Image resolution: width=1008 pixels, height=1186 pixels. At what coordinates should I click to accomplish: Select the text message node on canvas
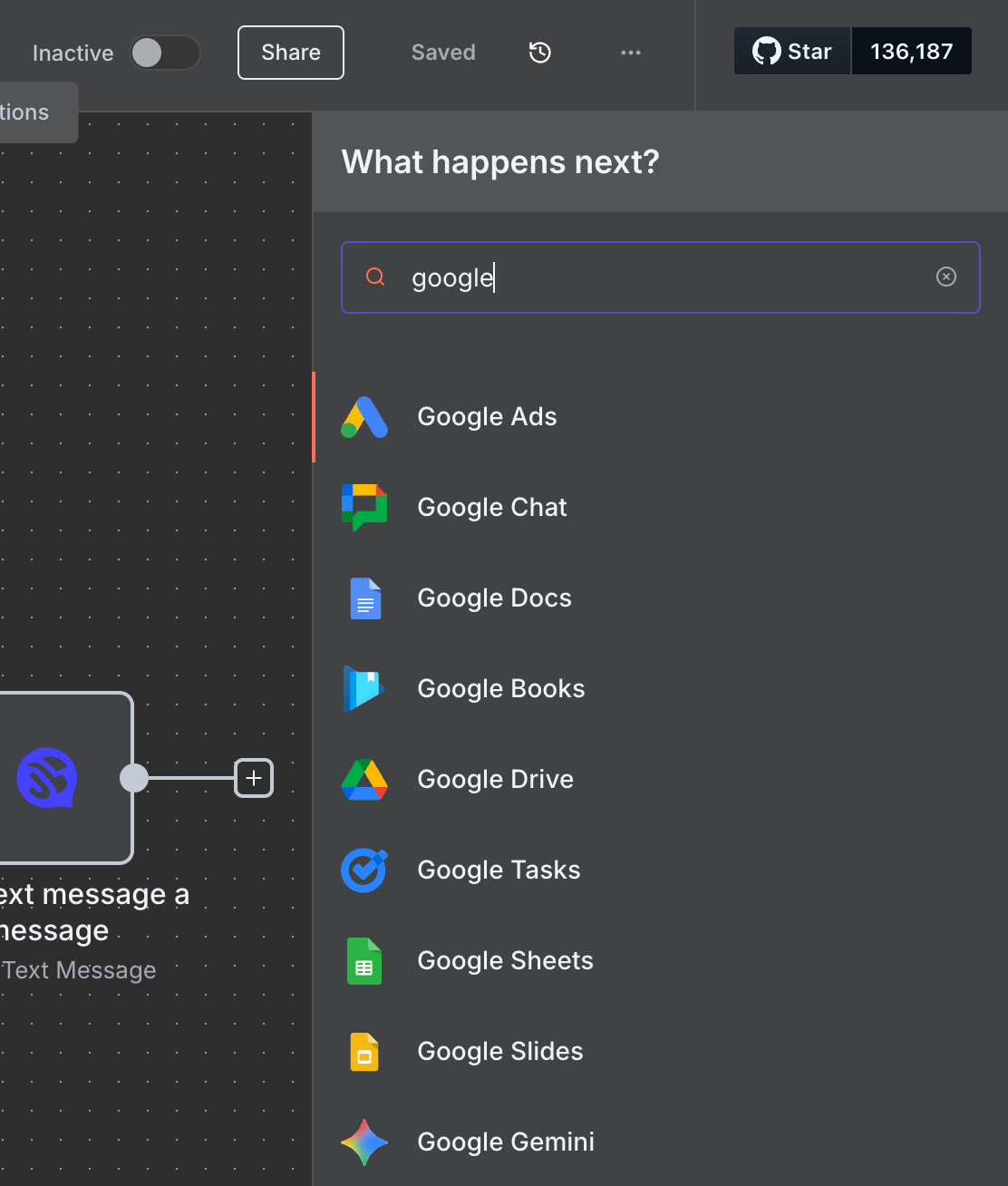(65, 778)
